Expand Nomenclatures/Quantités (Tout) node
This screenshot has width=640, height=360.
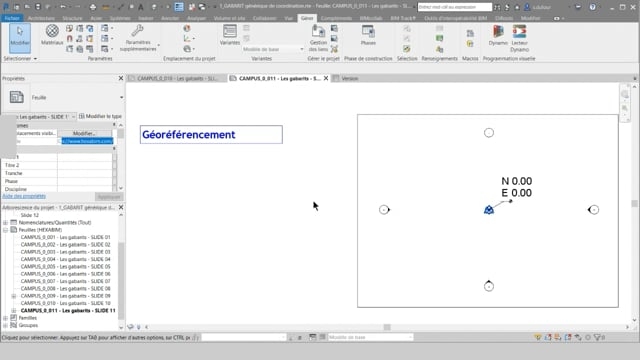(x=6, y=222)
